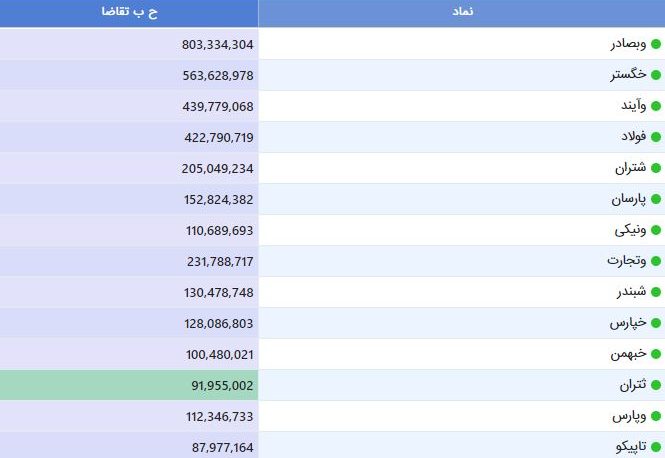Open the وپارس symbol link
This screenshot has width=665, height=458.
629,416
